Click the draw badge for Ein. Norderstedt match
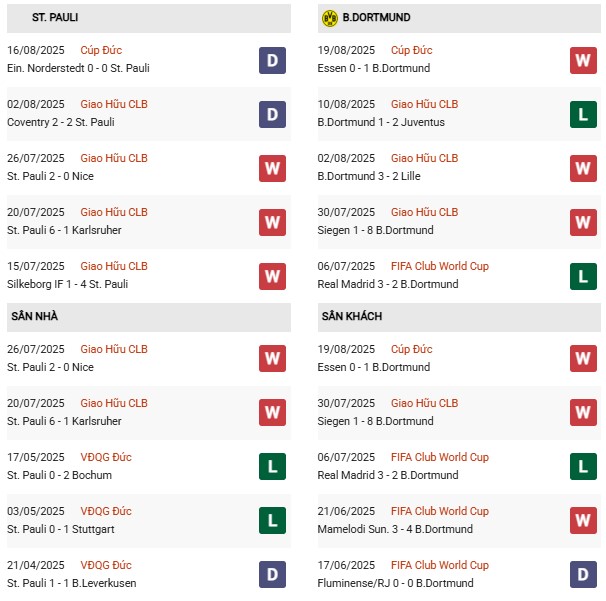606x601 pixels. click(x=272, y=60)
